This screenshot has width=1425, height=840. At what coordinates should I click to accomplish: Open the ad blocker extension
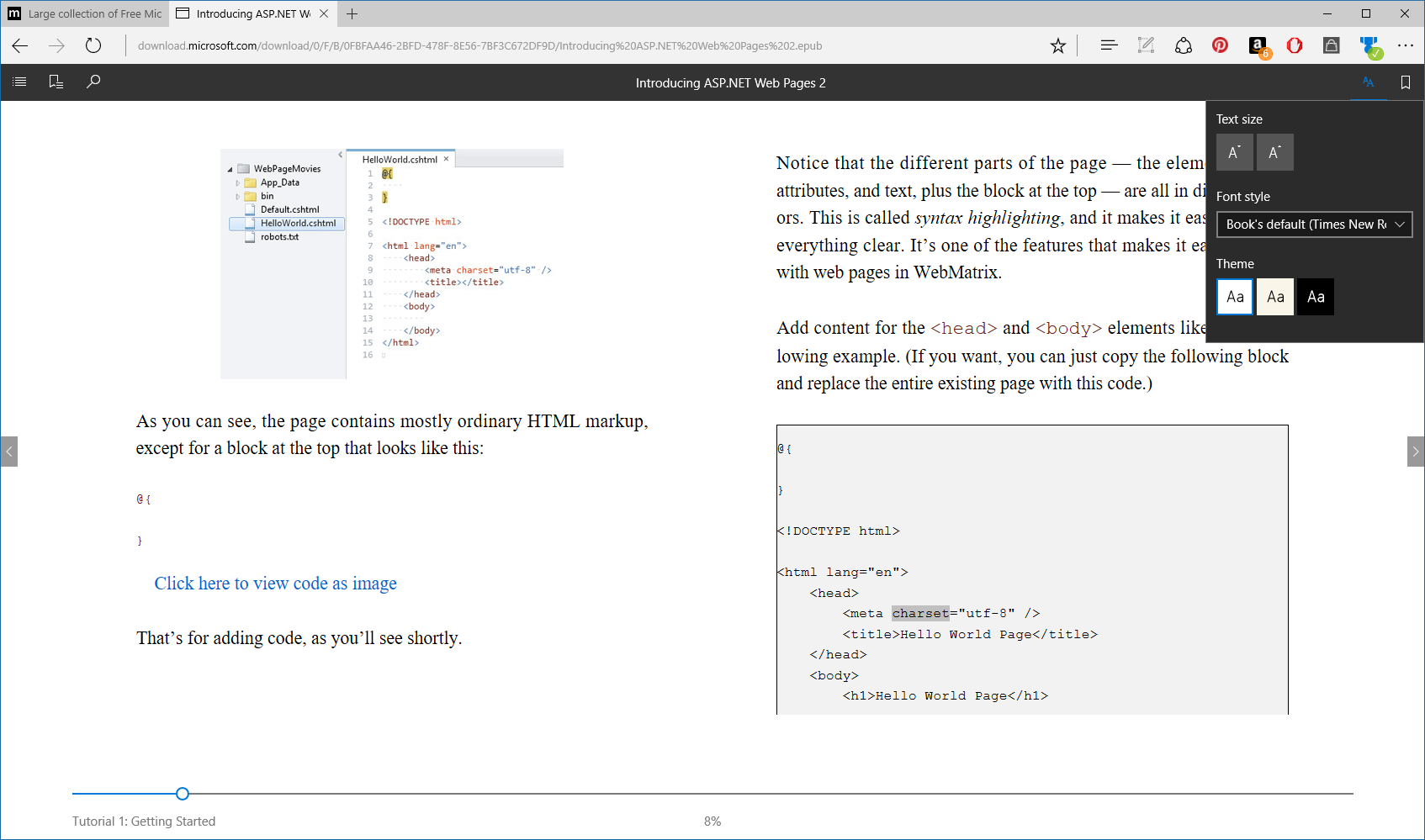[x=1294, y=45]
